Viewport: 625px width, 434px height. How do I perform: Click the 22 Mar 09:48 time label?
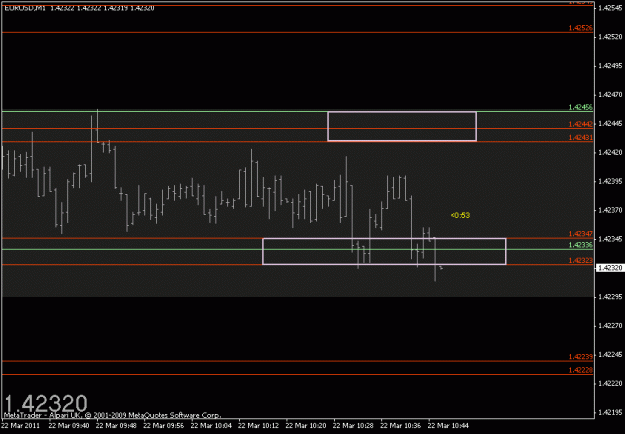116,426
